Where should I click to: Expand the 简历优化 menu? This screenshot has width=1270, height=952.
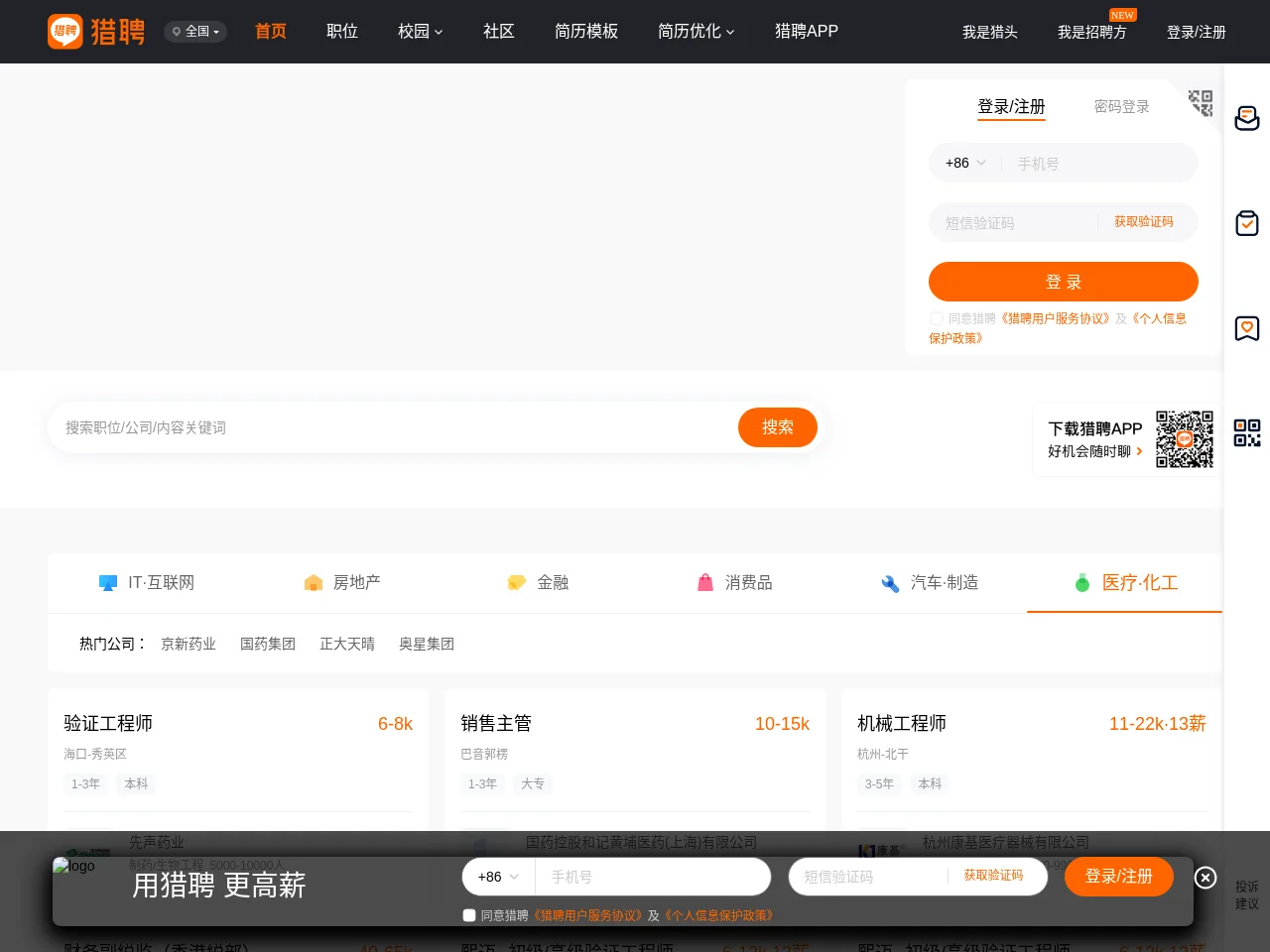point(697,32)
